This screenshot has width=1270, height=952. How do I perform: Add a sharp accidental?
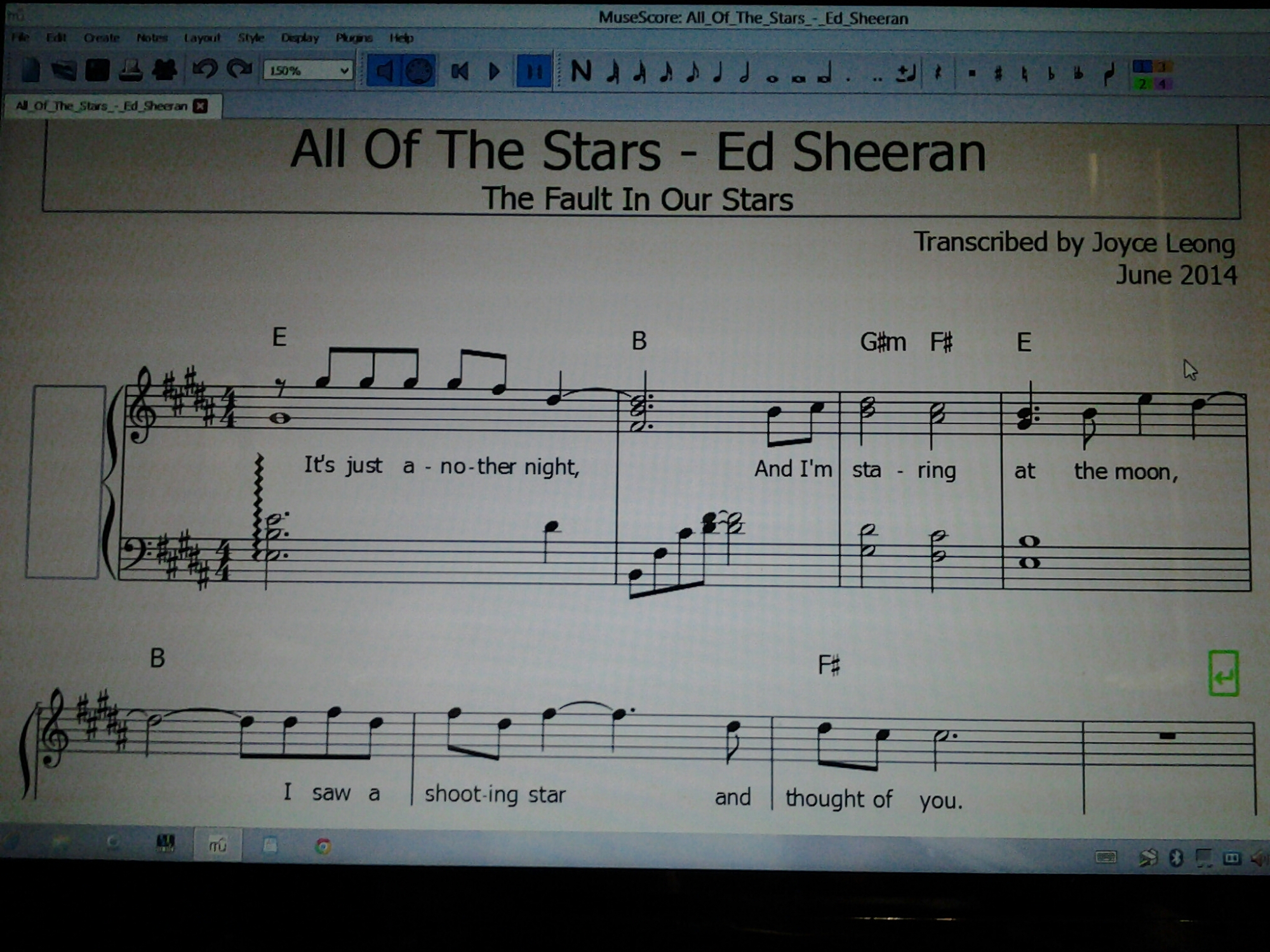[x=998, y=74]
